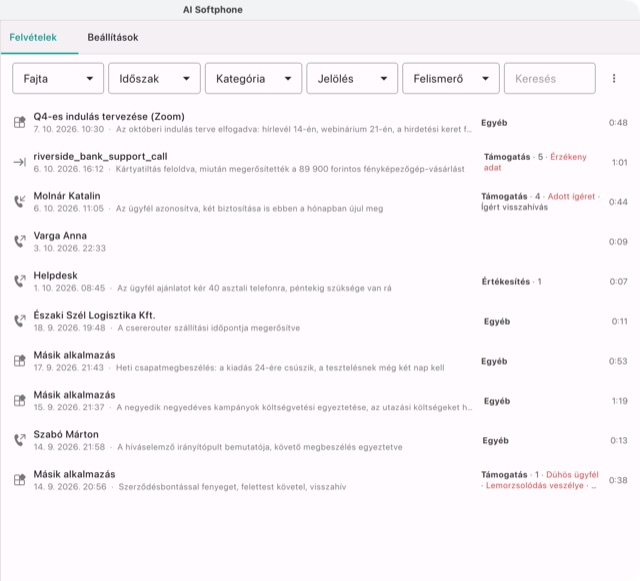Viewport: 640px width, 581px height.
Task: Click app icon of 15. 9. Másik alkalmazás
Action: [x=20, y=401]
